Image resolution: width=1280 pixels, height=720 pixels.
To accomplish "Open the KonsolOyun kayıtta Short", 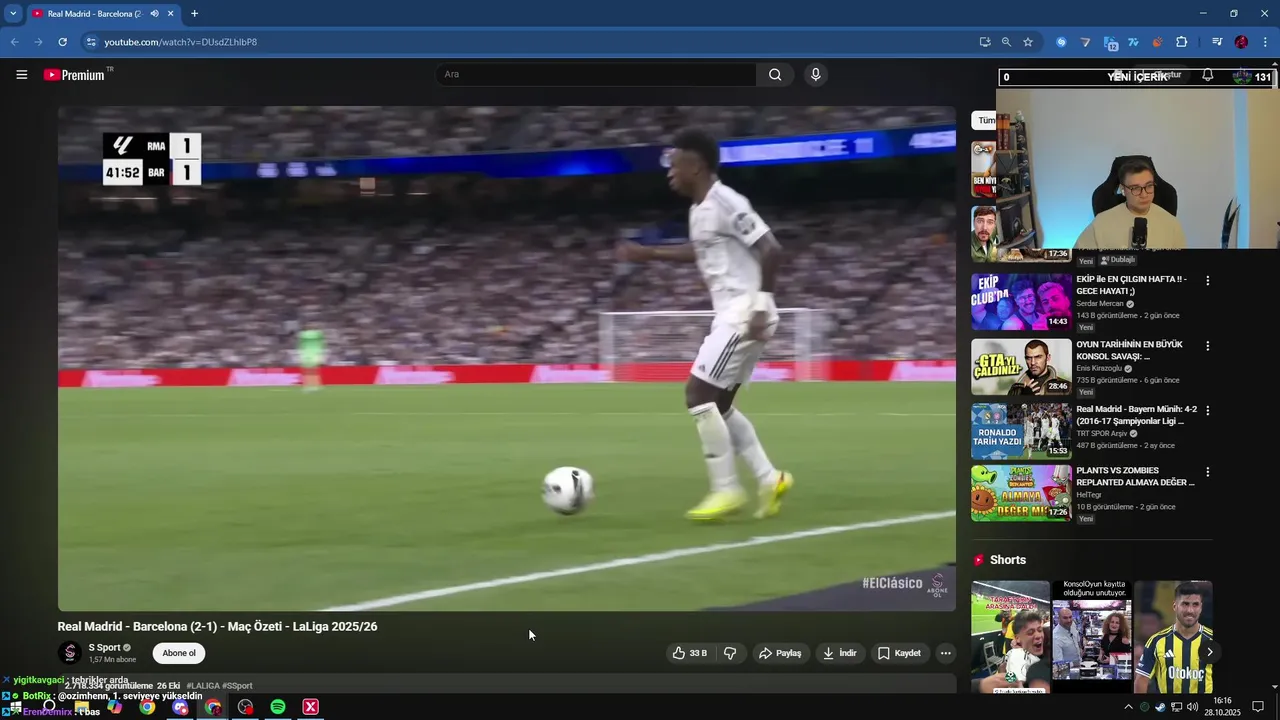I will [1091, 637].
